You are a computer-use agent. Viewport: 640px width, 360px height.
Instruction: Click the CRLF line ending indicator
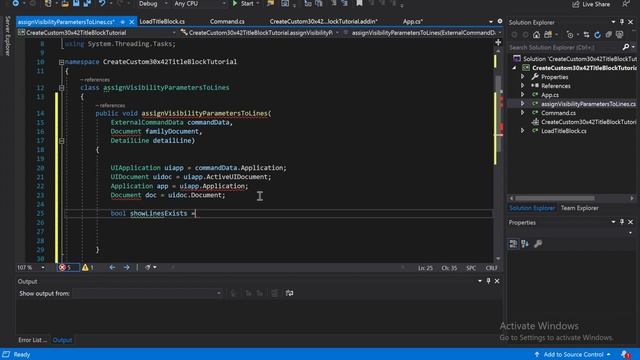click(491, 268)
